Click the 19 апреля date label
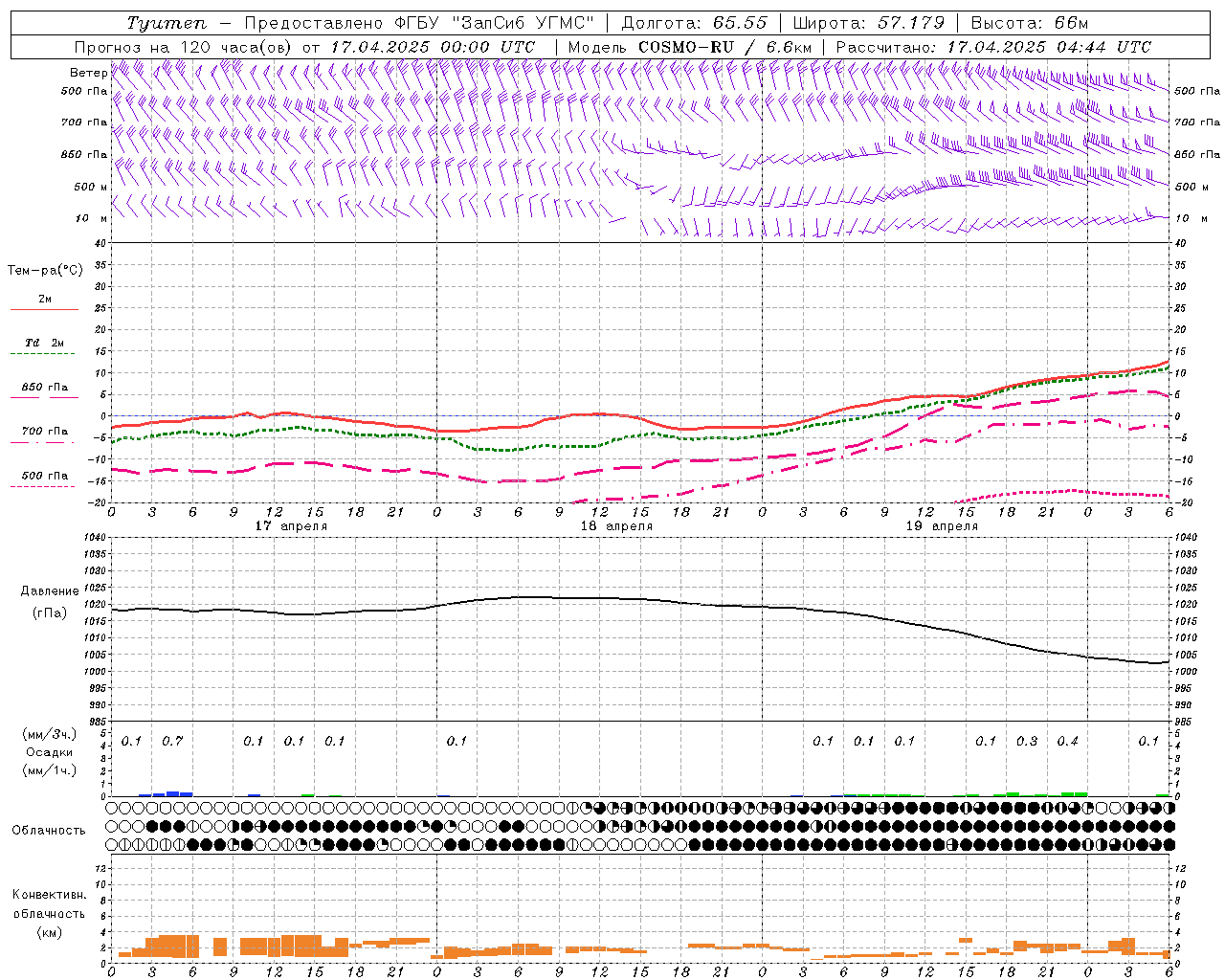 (942, 526)
